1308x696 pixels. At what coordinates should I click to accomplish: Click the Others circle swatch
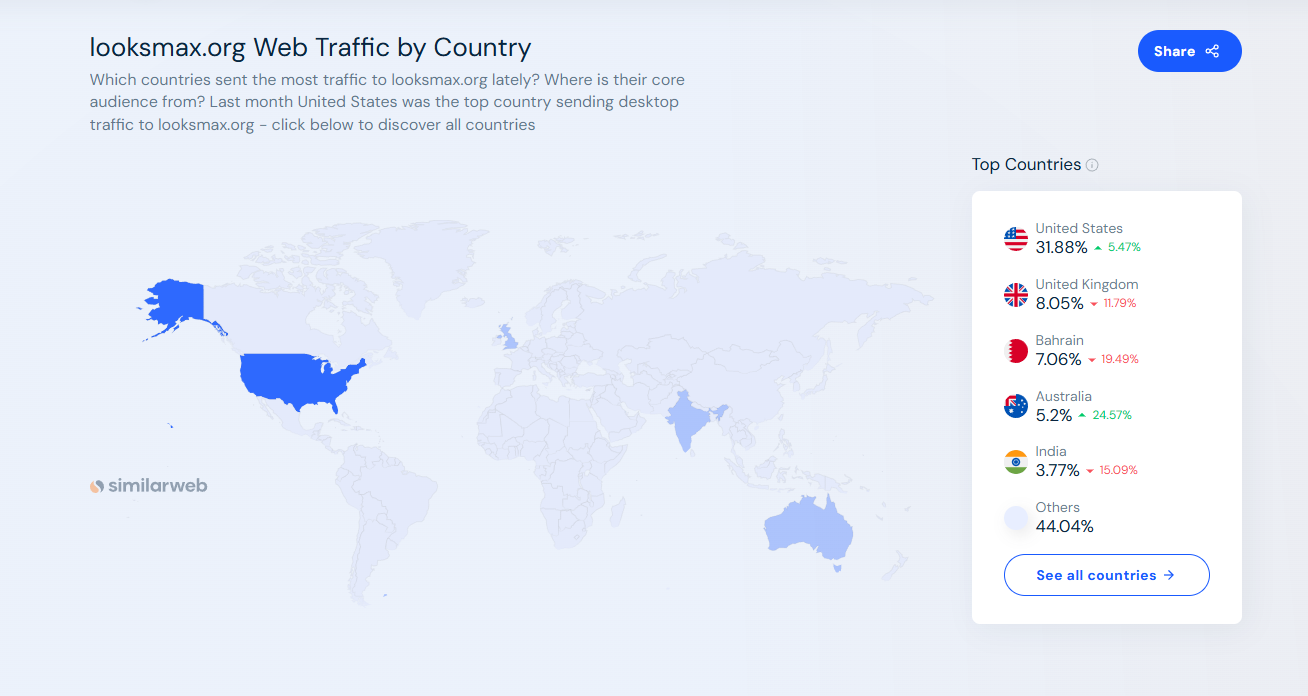1016,518
